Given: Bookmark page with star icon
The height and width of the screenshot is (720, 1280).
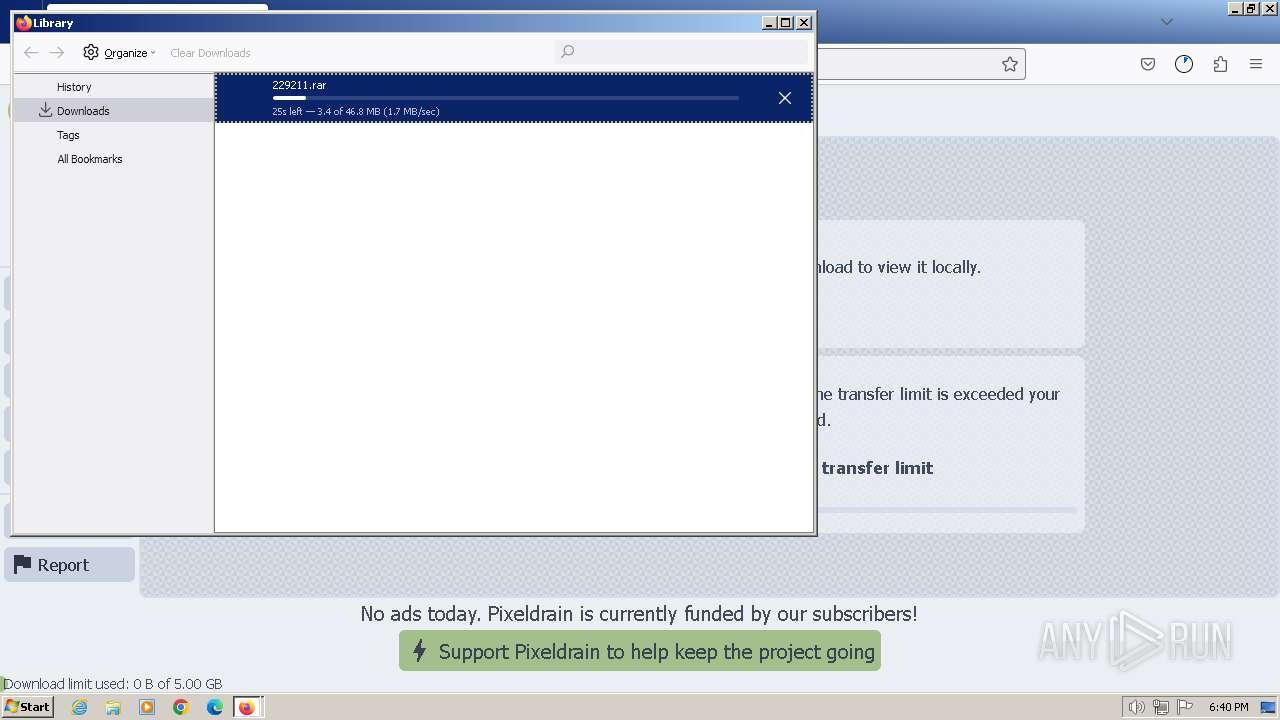Looking at the screenshot, I should (x=1010, y=64).
